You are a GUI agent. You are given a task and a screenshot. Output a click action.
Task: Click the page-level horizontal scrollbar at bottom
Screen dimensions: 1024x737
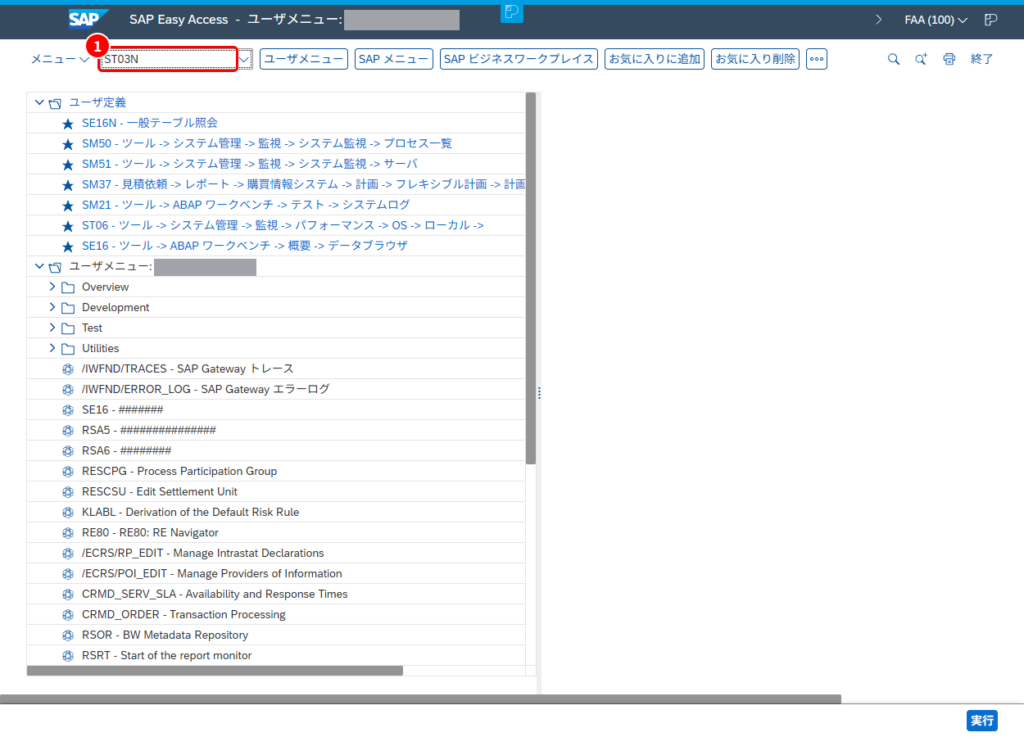[x=421, y=699]
